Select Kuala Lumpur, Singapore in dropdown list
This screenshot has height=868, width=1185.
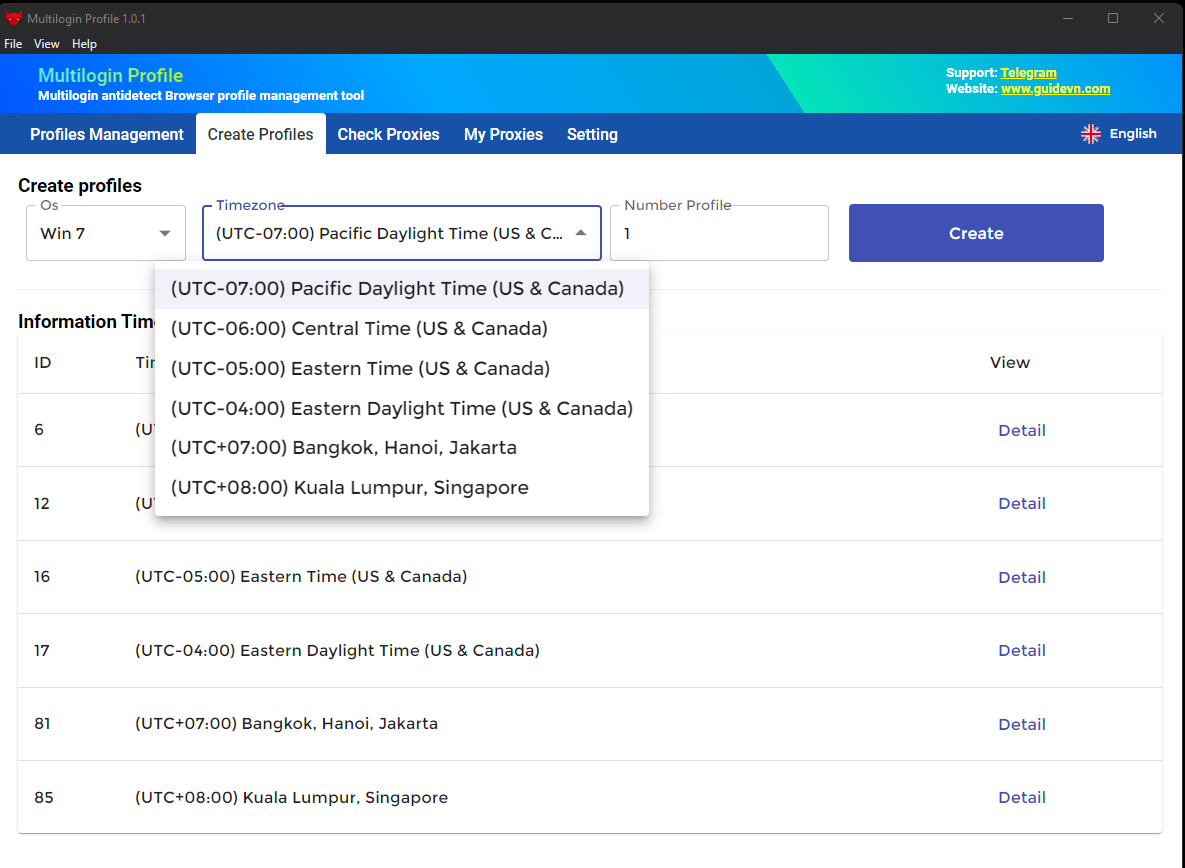click(401, 488)
